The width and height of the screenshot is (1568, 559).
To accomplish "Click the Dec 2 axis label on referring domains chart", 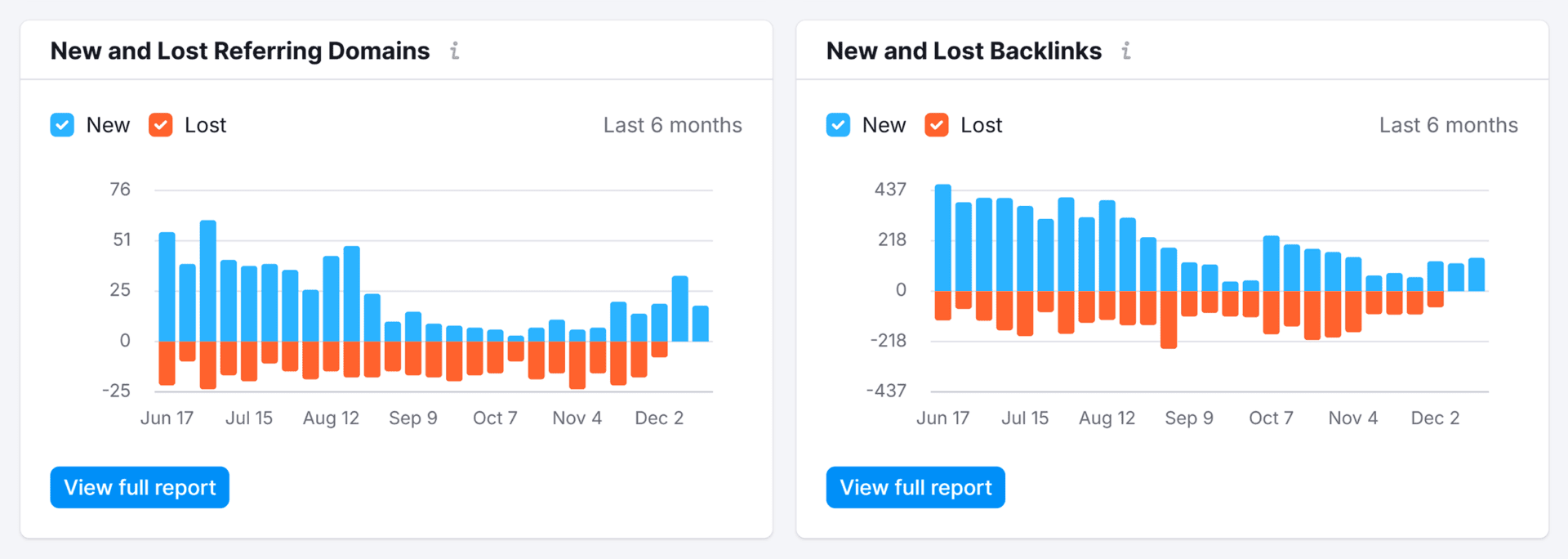I will 658,418.
